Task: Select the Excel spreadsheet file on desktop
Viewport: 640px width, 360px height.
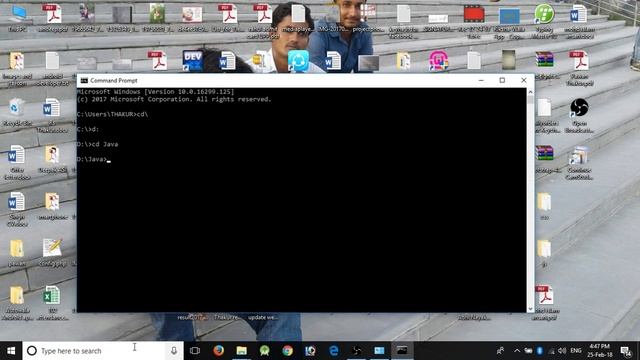Action: point(52,302)
